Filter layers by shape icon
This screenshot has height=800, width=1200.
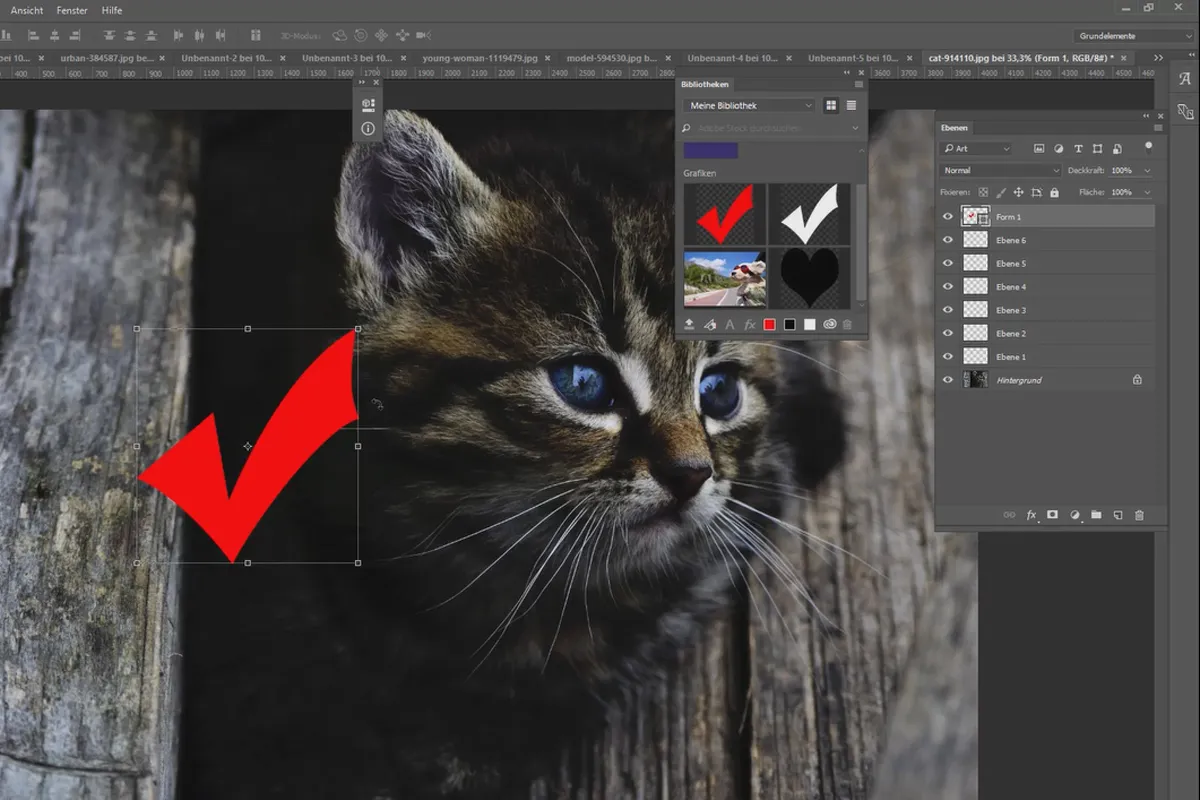(1098, 148)
